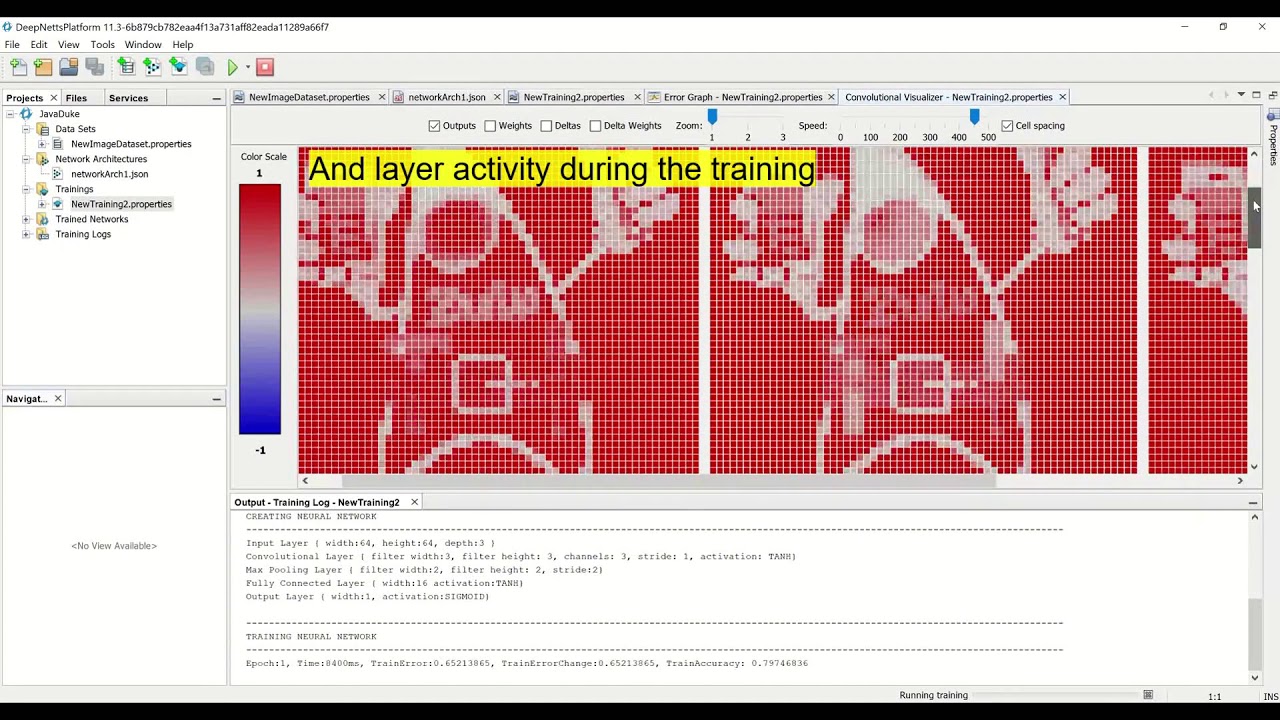Click the Training Logs folder icon
This screenshot has width=1280, height=720.
click(x=43, y=234)
